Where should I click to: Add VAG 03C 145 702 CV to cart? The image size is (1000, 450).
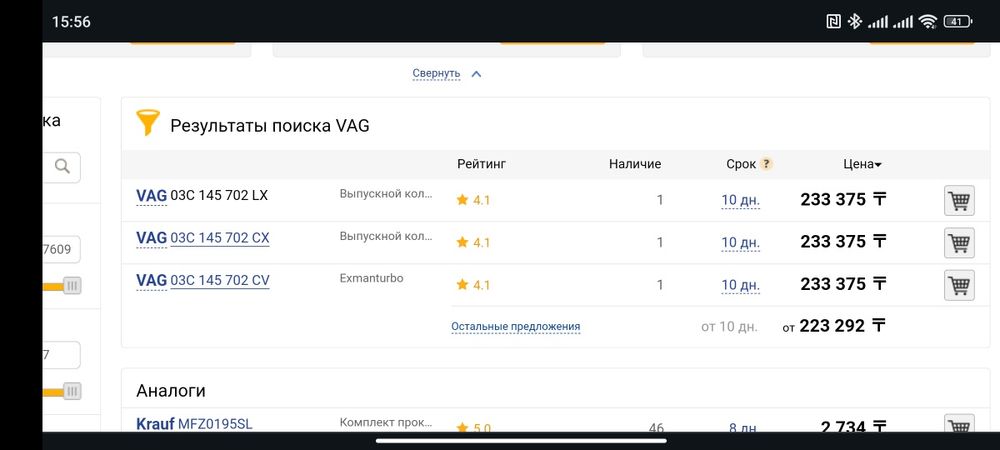tap(959, 285)
